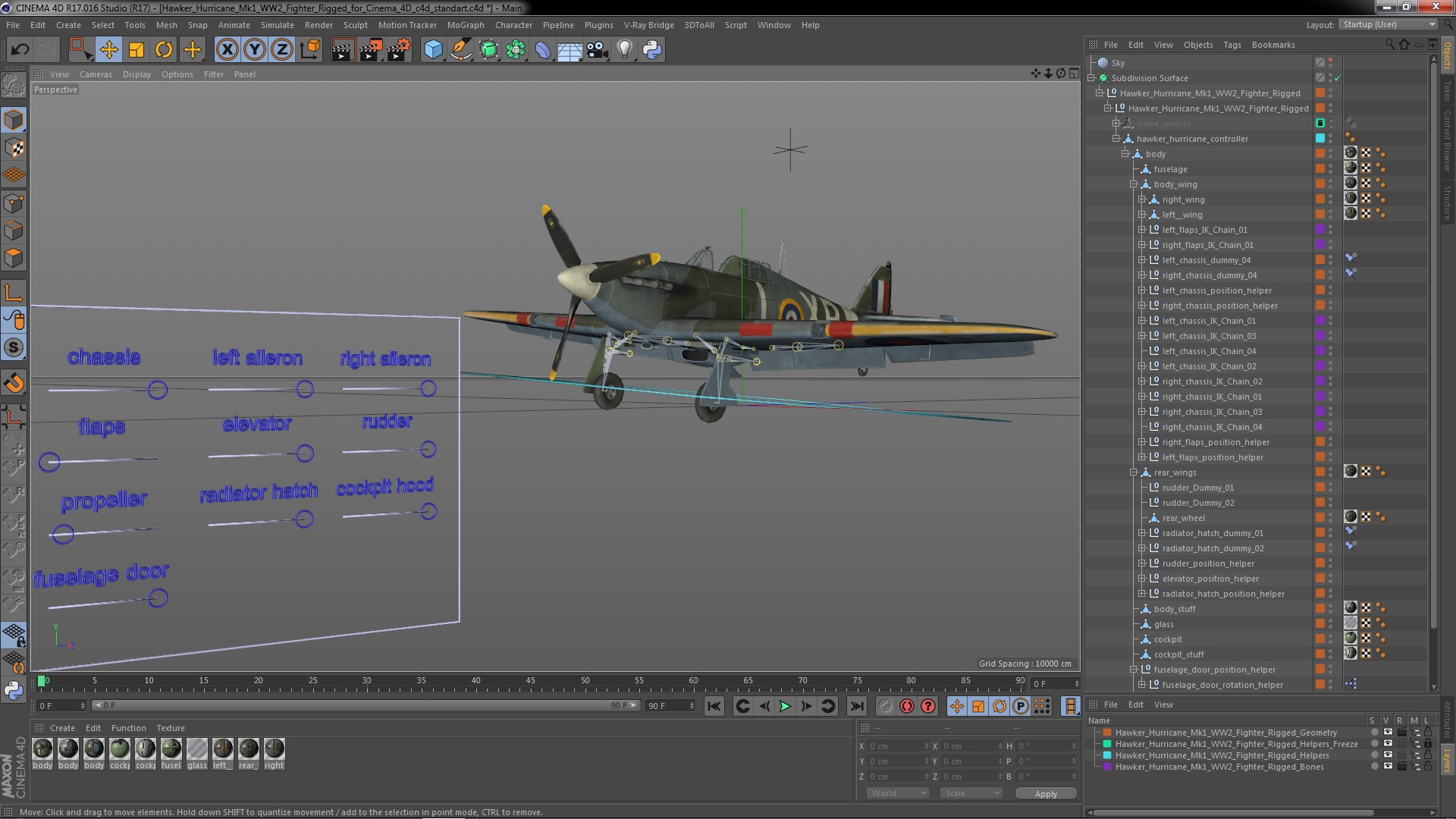Toggle Y axis lock icon
The image size is (1456, 819).
click(255, 50)
